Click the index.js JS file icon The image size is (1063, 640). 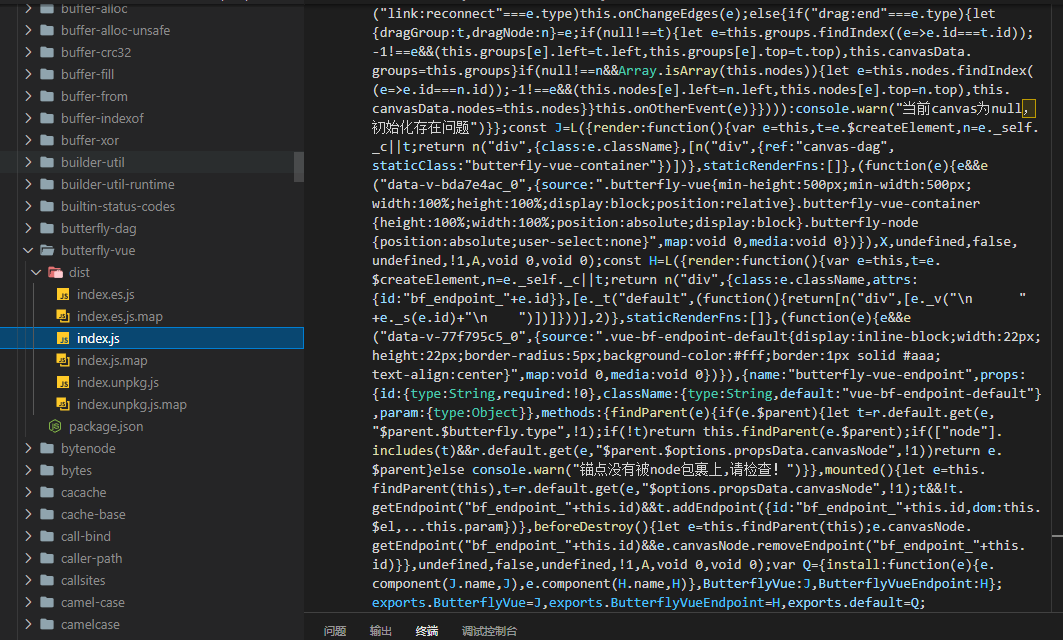63,338
